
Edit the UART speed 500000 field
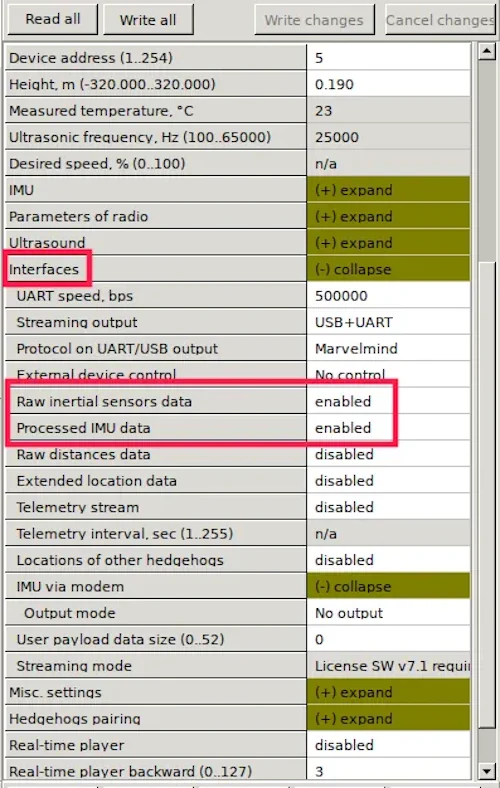(388, 296)
